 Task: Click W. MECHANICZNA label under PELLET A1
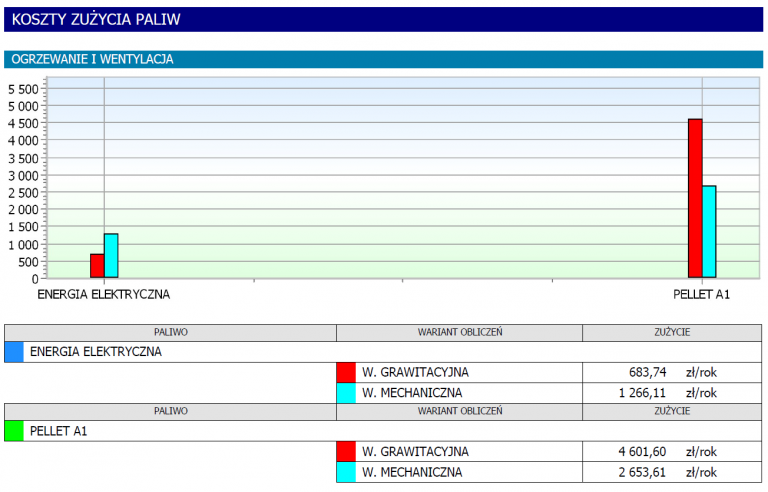point(412,472)
